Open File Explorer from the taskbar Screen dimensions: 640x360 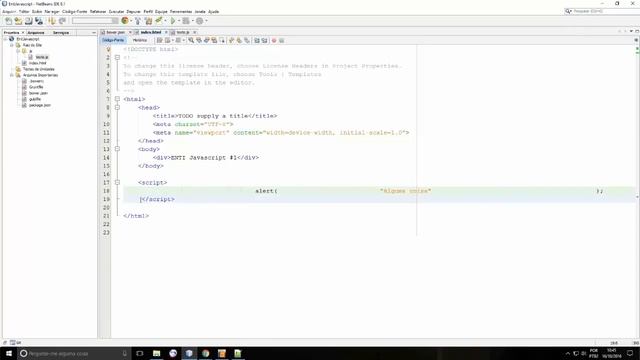point(156,353)
